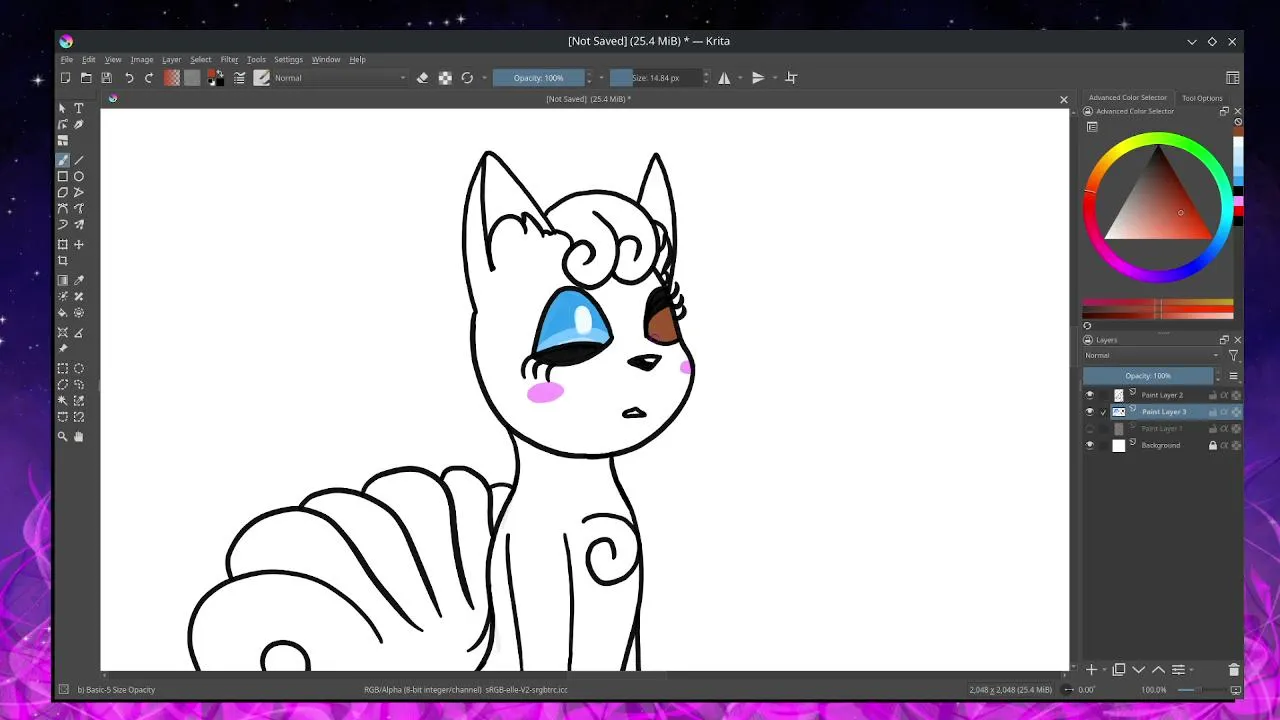Reload the original brush preset
Image resolution: width=1280 pixels, height=720 pixels.
[467, 78]
